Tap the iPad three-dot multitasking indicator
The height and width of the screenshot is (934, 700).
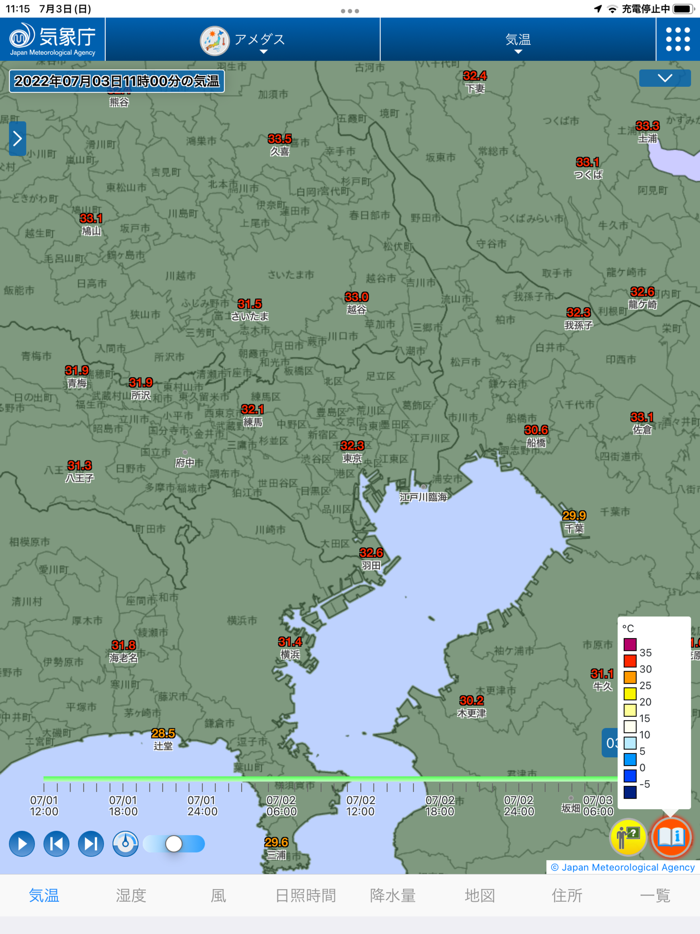point(350,11)
